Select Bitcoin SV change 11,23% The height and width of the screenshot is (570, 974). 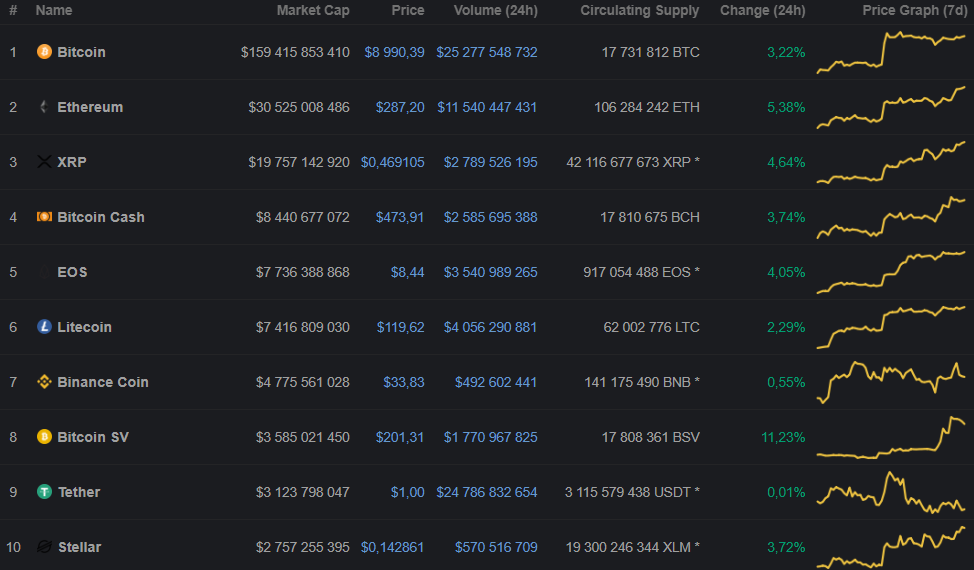tap(783, 437)
